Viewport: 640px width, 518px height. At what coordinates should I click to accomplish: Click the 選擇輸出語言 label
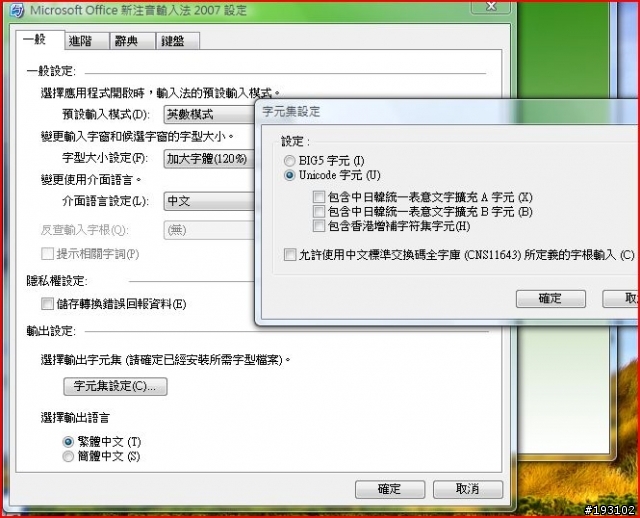point(75,418)
